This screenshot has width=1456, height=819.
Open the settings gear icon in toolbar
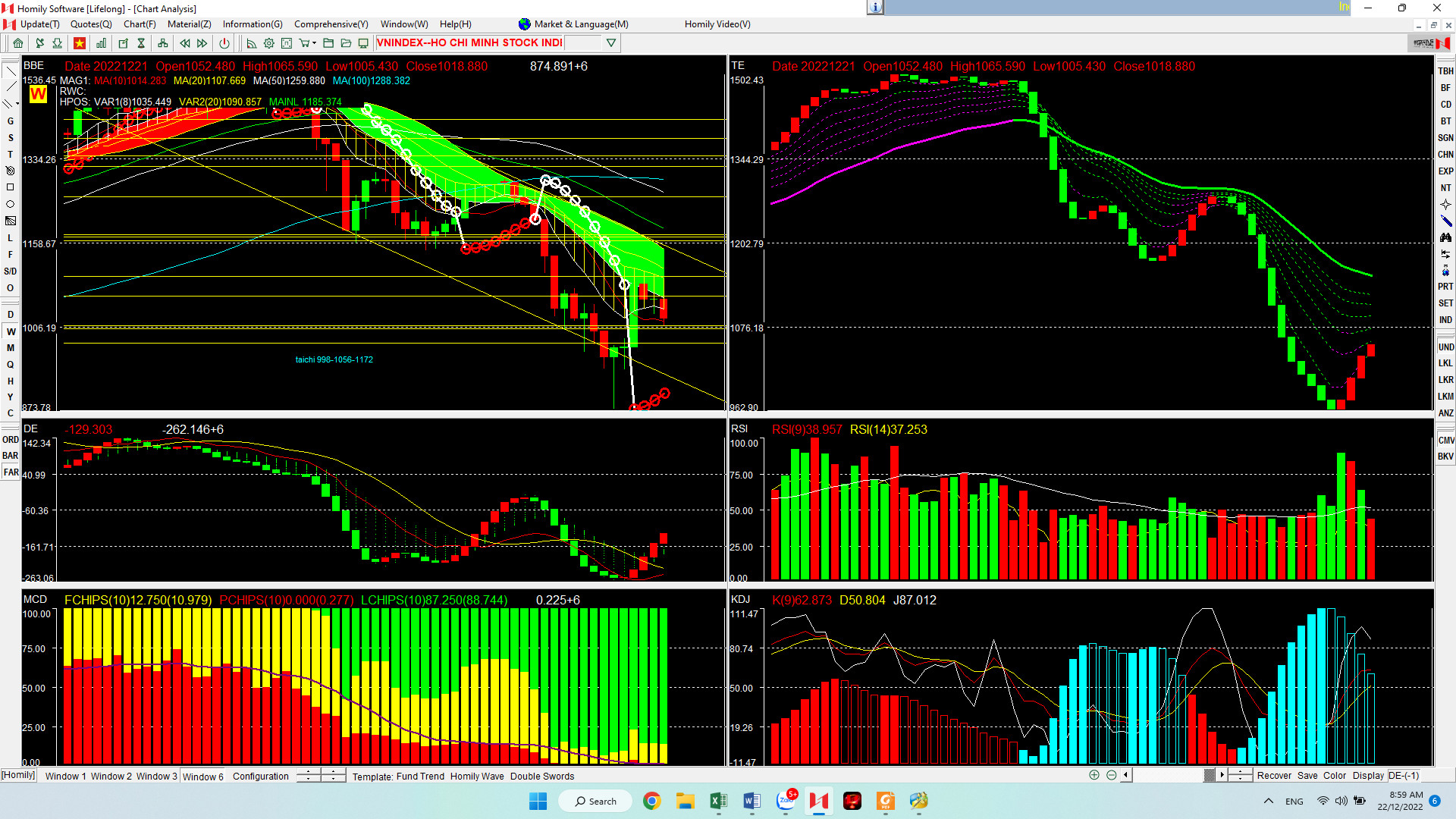pos(268,43)
